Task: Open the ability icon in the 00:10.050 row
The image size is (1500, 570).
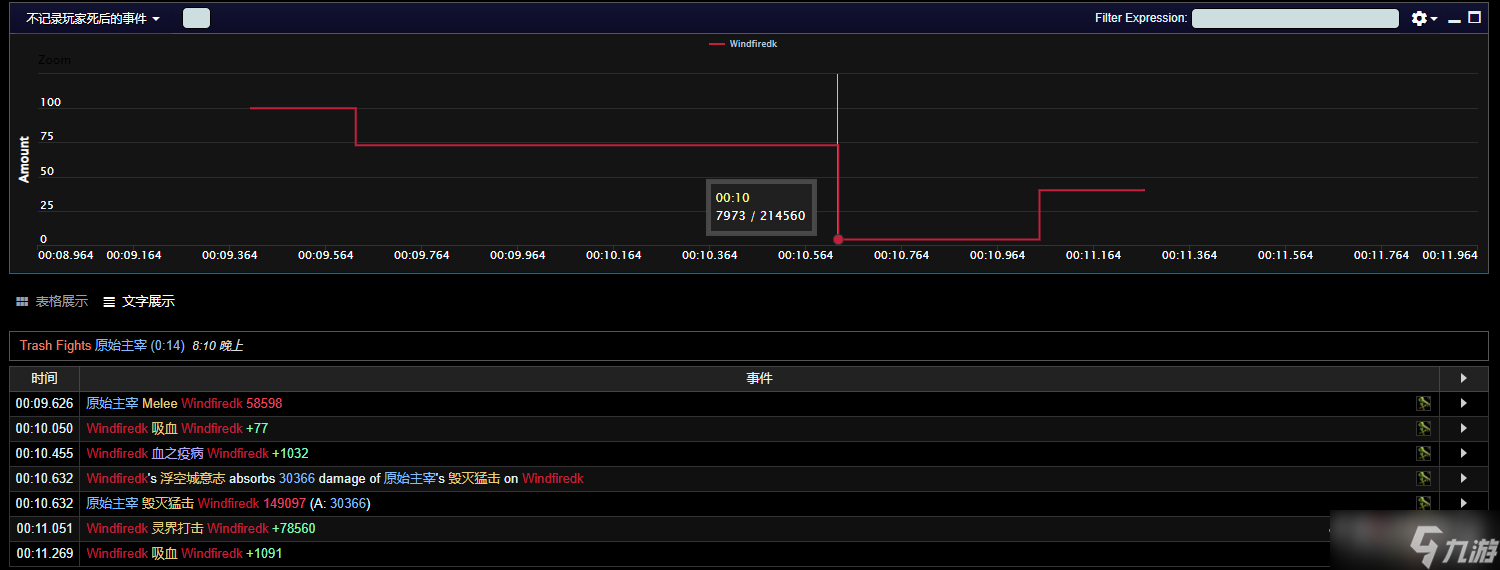Action: [x=1423, y=428]
